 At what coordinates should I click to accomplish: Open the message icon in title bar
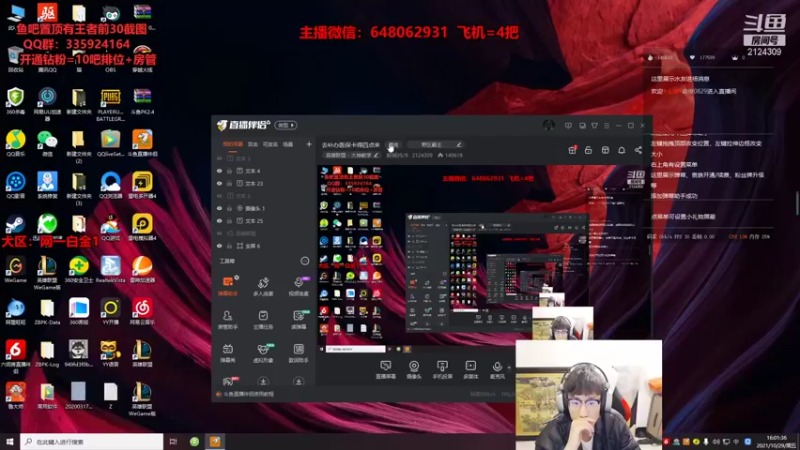tap(568, 126)
